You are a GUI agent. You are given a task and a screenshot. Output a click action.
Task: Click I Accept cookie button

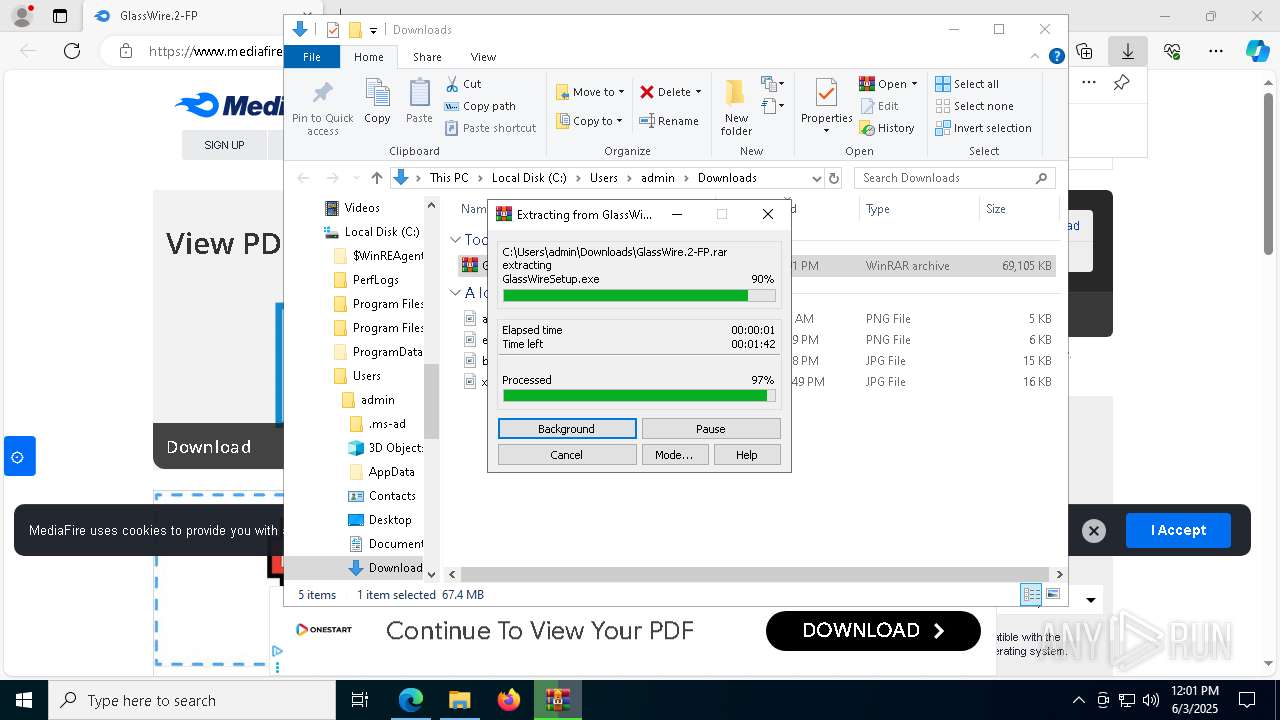tap(1178, 530)
